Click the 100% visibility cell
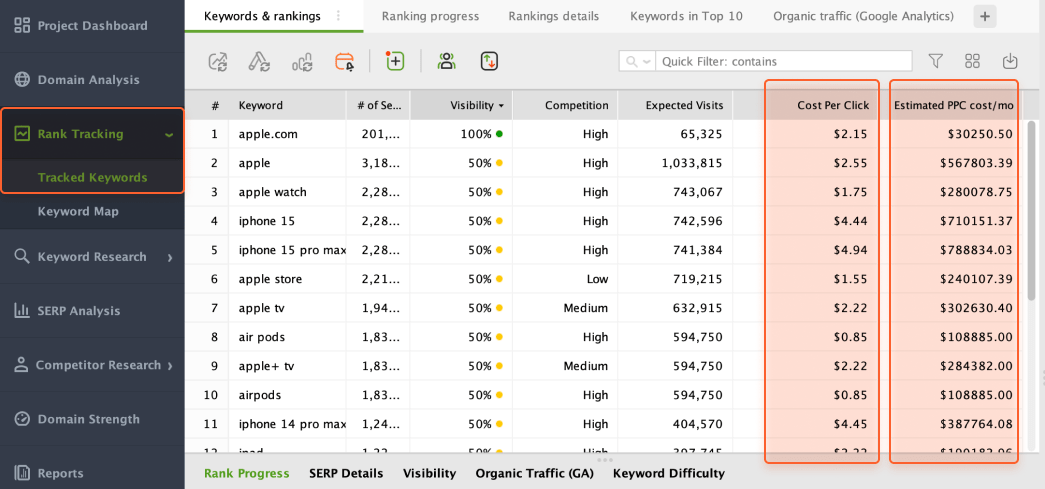Screen dimensions: 1045x489 pyautogui.click(x=461, y=135)
